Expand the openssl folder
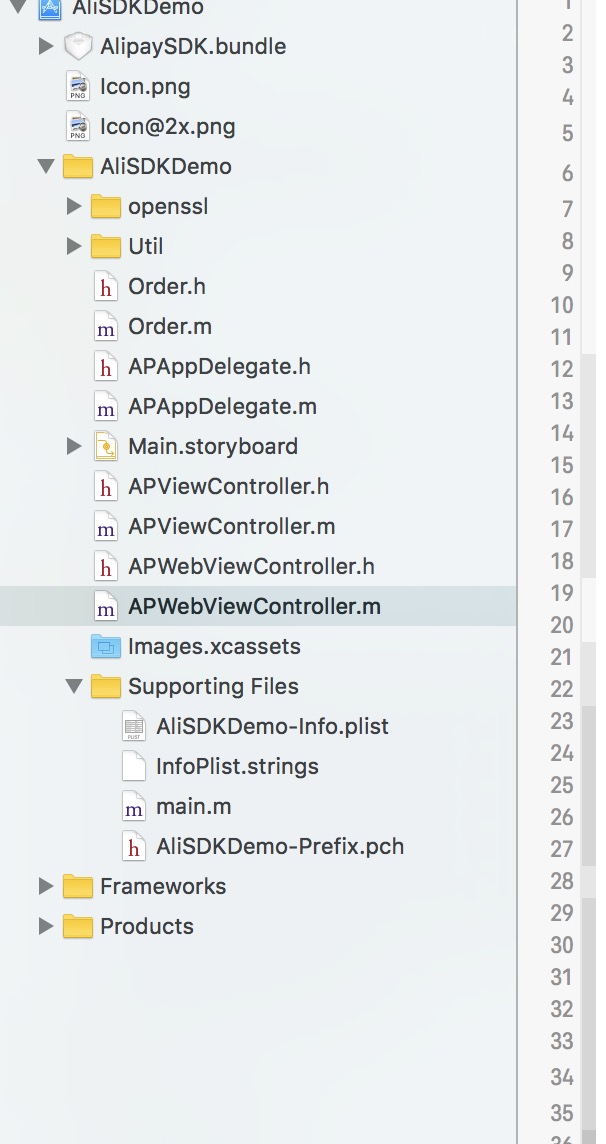Screen dimensions: 606x1144 [x=74, y=206]
